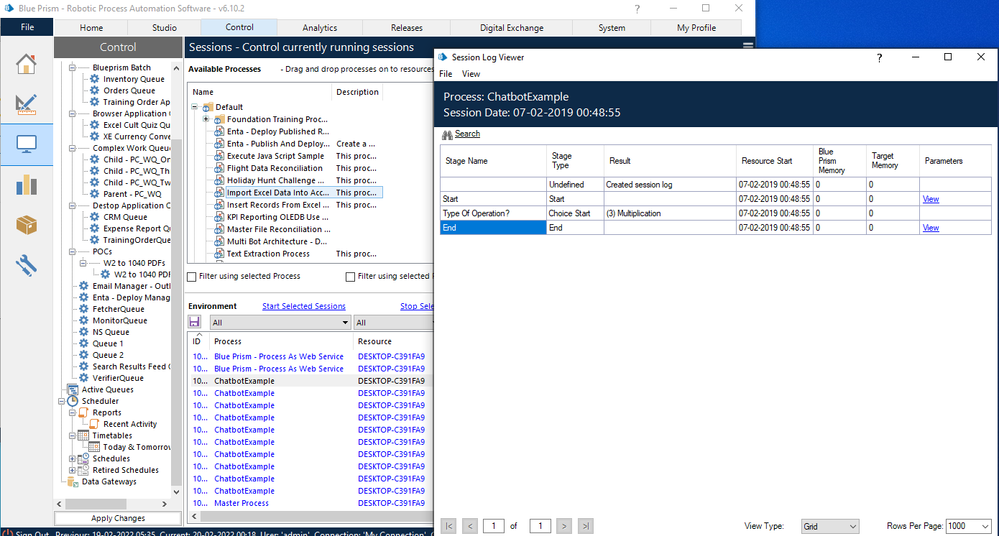Switch to the Studio tab
The image size is (999, 536).
(x=164, y=27)
